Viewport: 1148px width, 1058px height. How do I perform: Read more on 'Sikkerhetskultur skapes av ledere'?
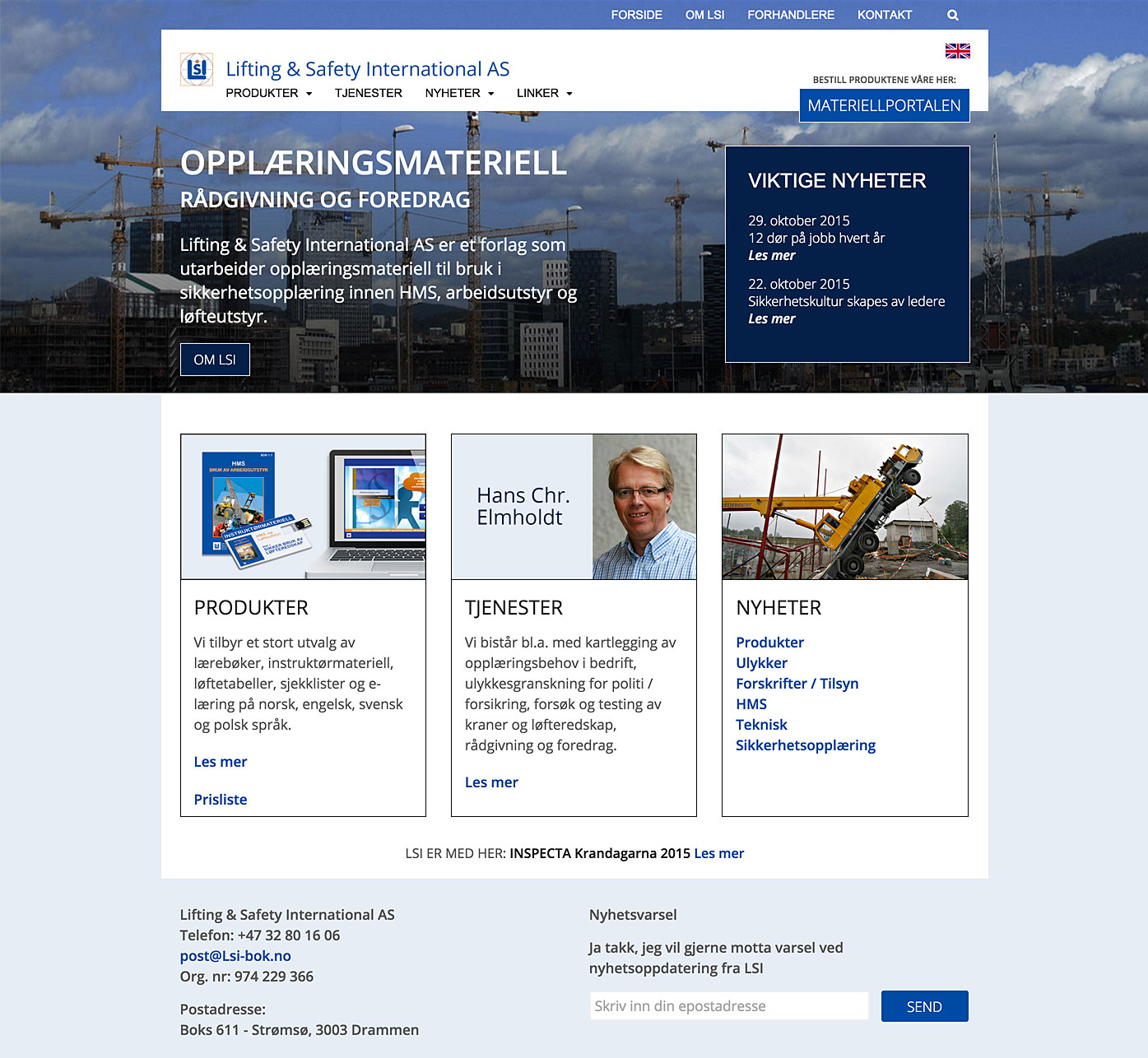(x=772, y=318)
